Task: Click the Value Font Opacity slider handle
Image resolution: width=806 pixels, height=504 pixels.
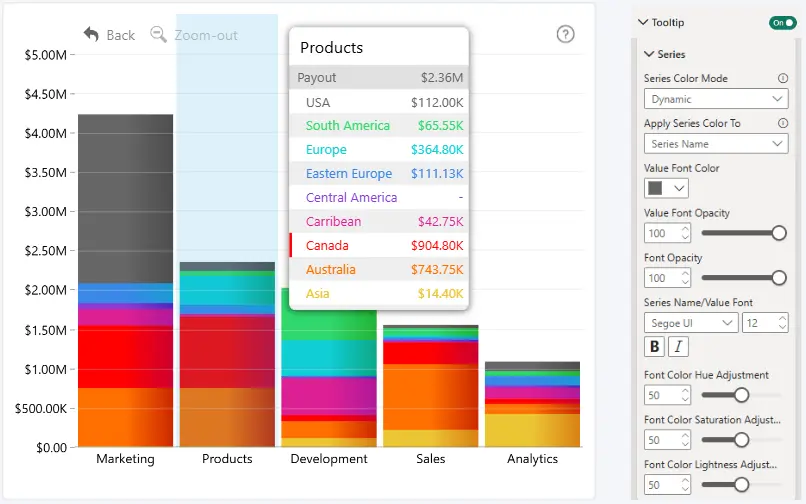Action: (x=779, y=233)
